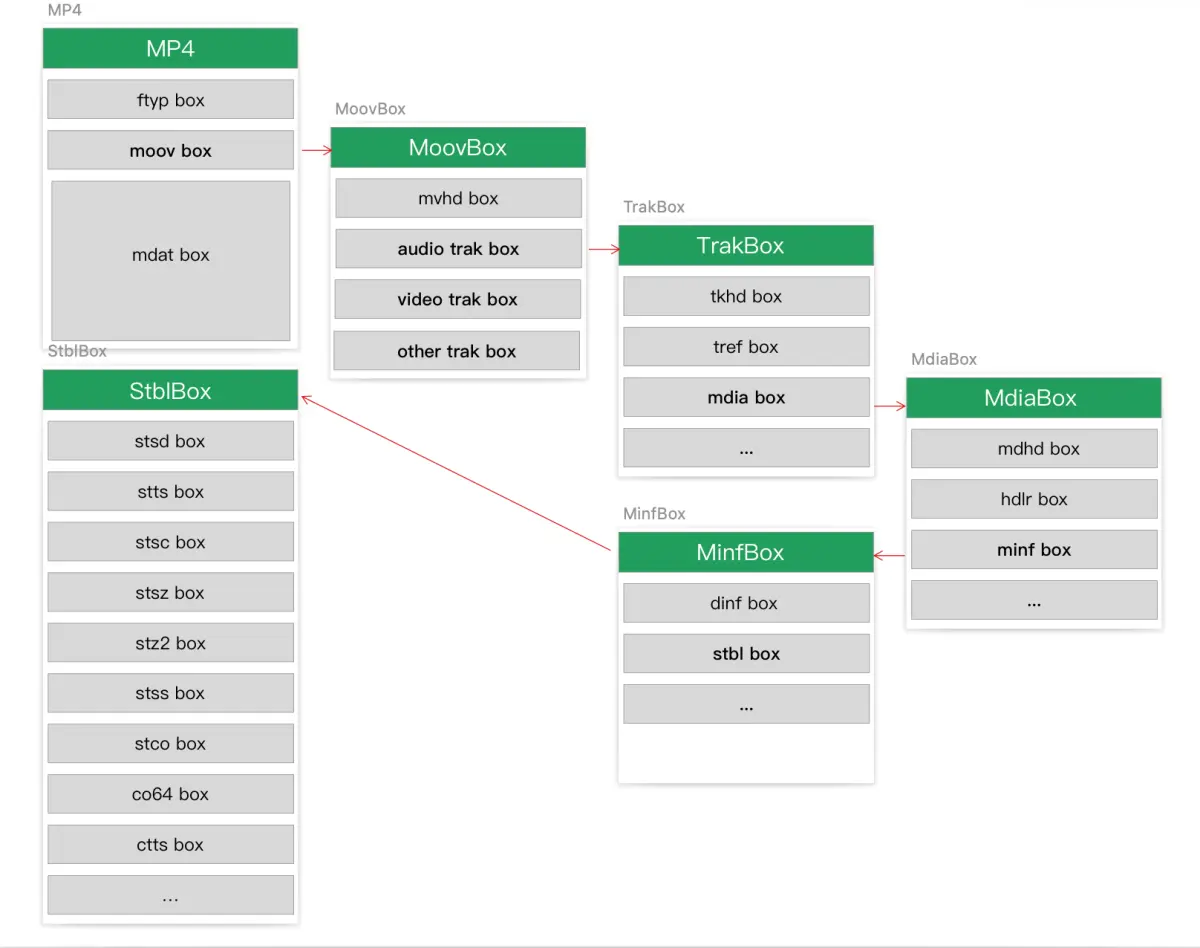1200x948 pixels.
Task: Select the stss box row
Action: pyautogui.click(x=170, y=693)
